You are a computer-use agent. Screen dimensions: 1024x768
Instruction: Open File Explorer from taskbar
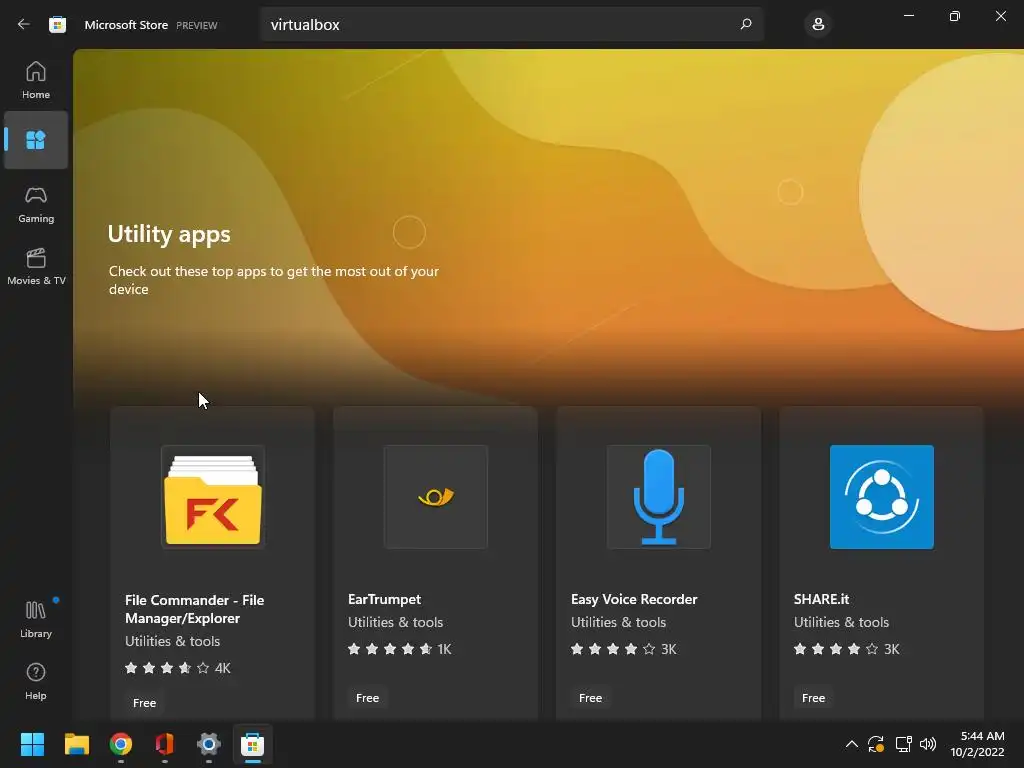[x=76, y=744]
